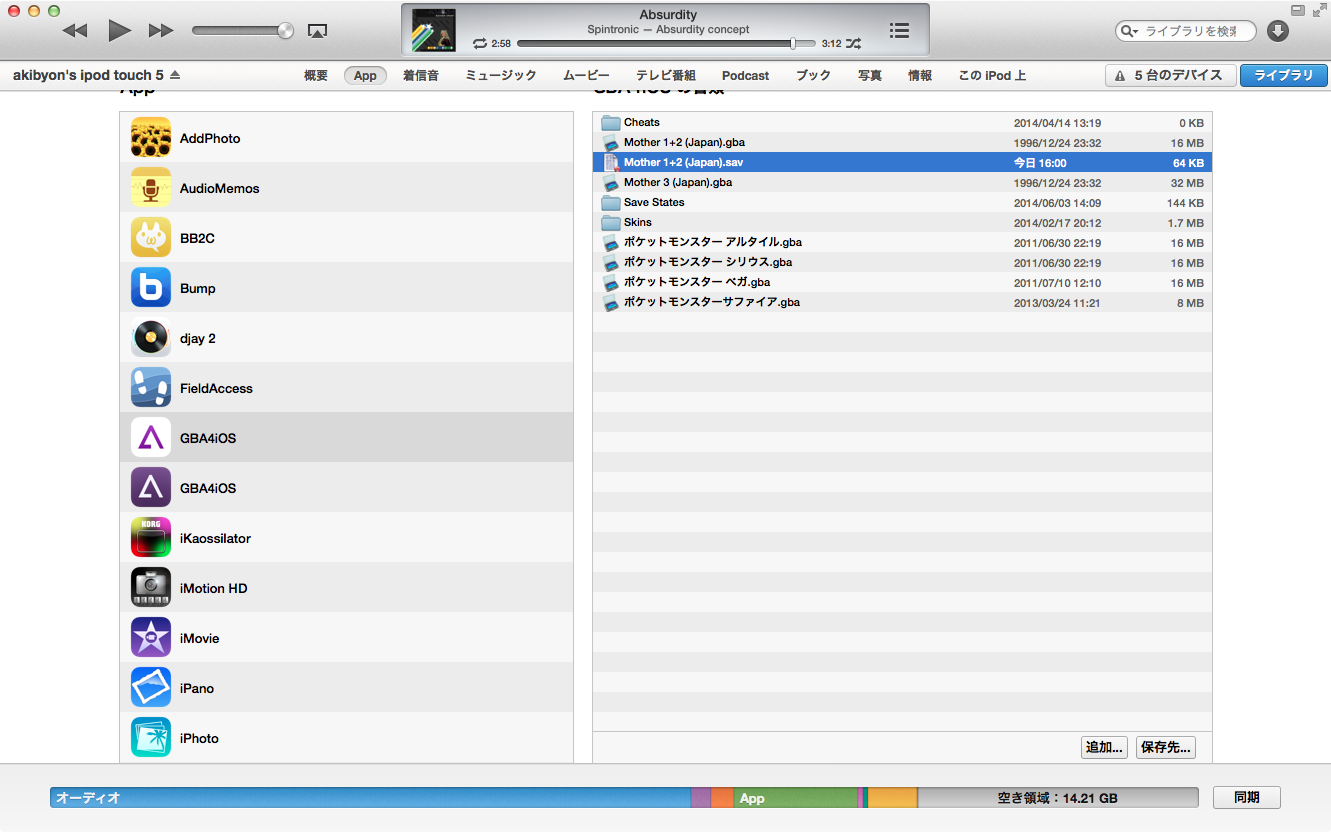Click the 5 台のデバイス button
The width and height of the screenshot is (1331, 832).
point(1170,75)
